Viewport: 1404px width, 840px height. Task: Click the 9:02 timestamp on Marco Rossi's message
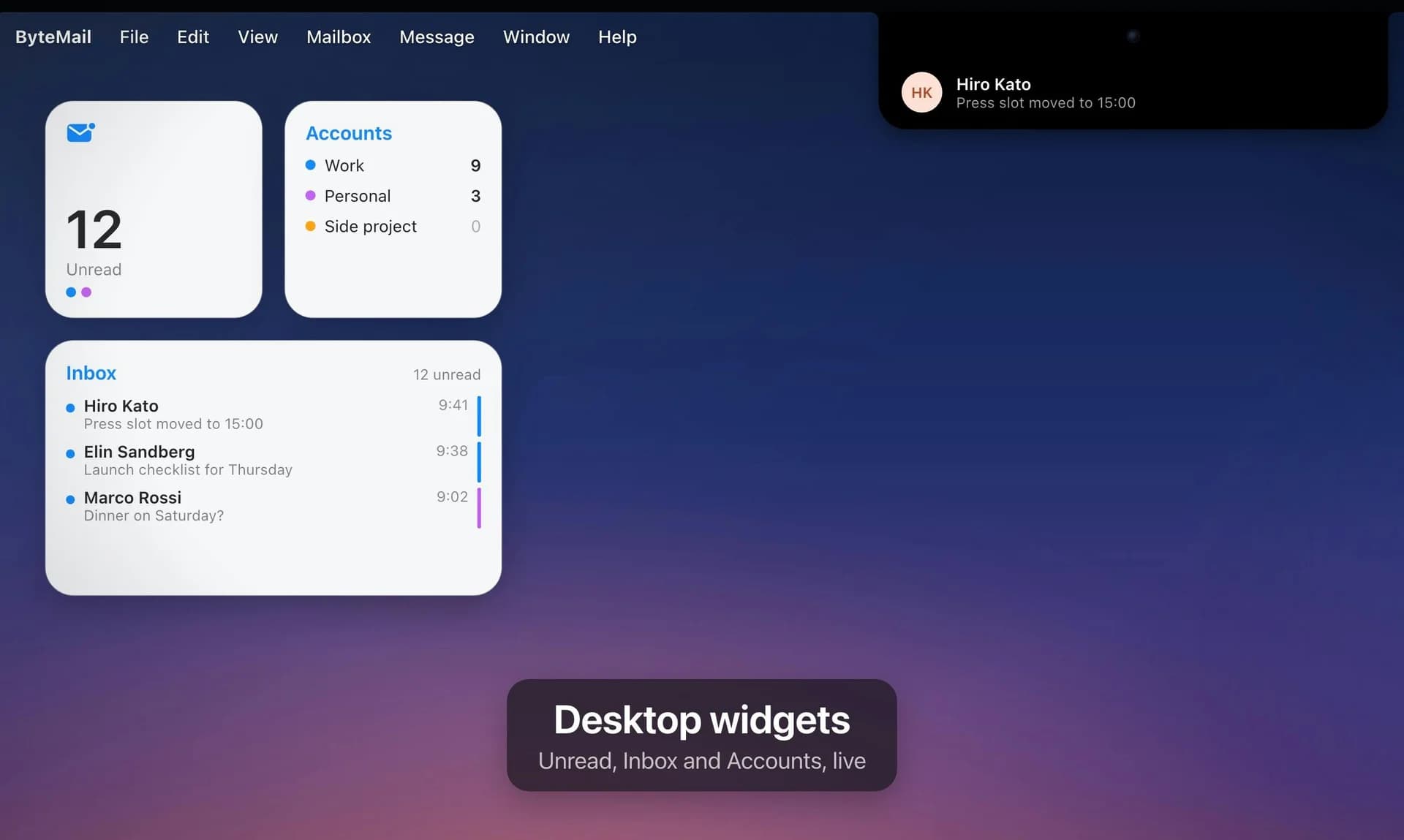(x=452, y=497)
